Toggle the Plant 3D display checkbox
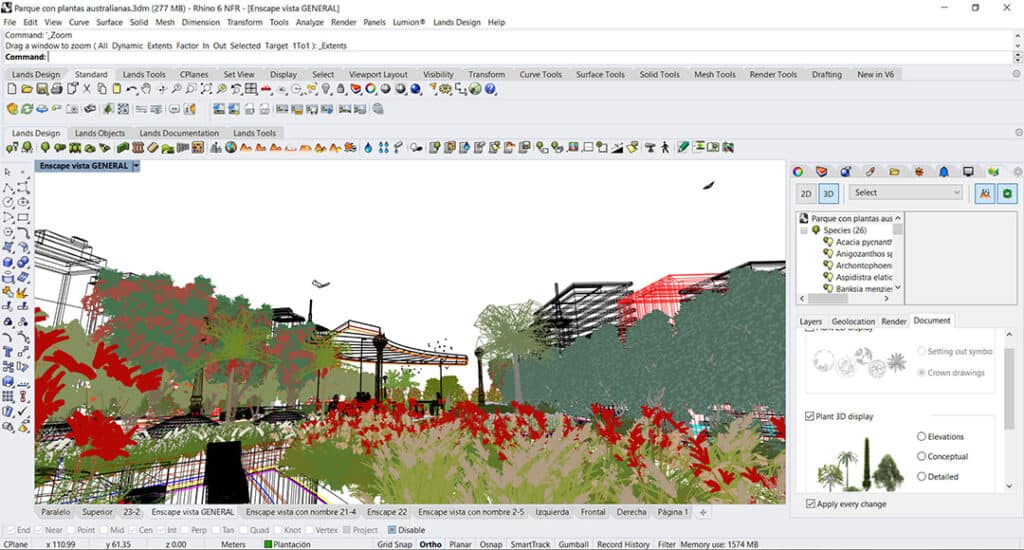The height and width of the screenshot is (550, 1024). [811, 415]
